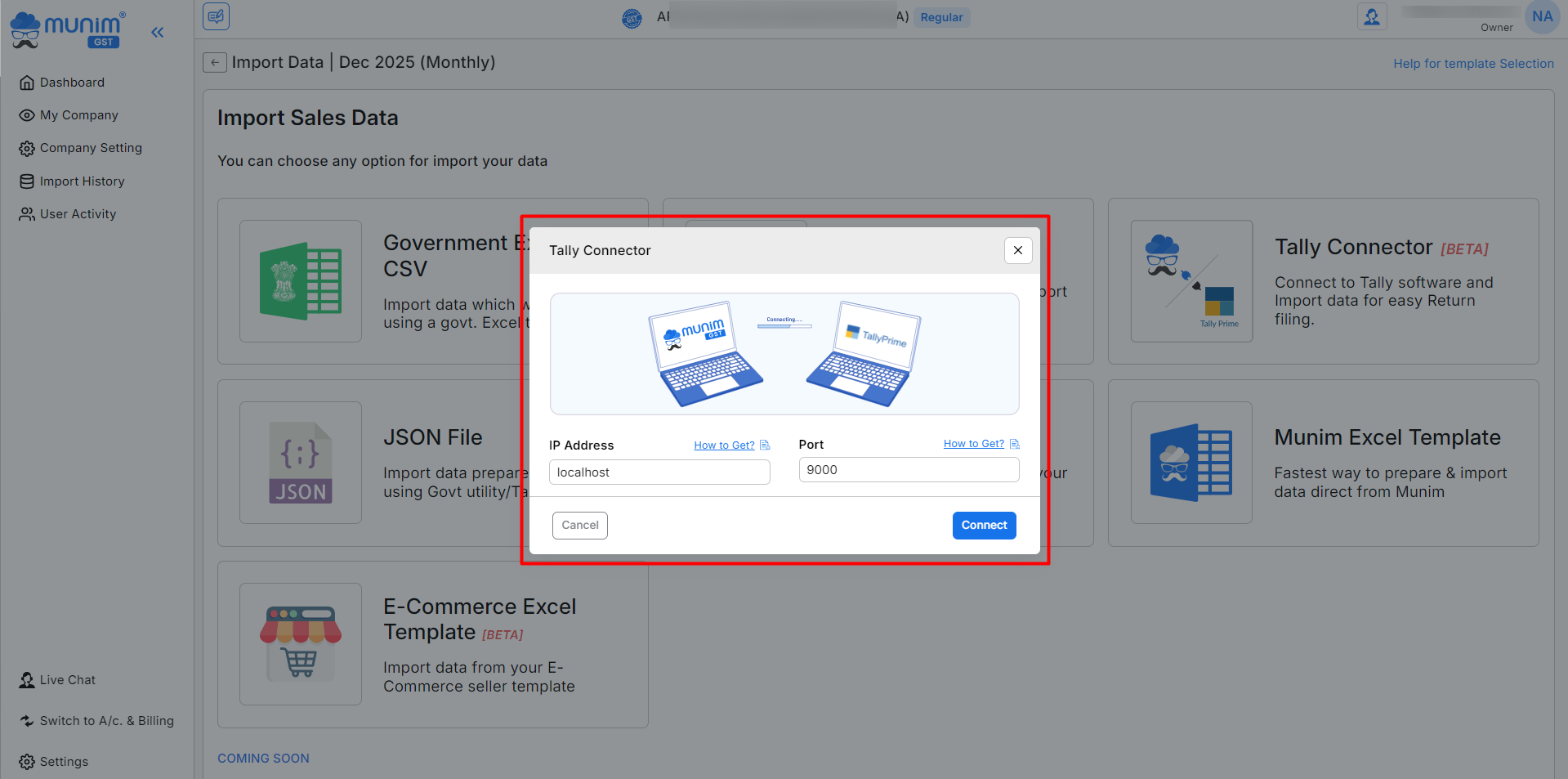Open Settings at bottom of sidebar
The height and width of the screenshot is (779, 1568).
coord(64,762)
